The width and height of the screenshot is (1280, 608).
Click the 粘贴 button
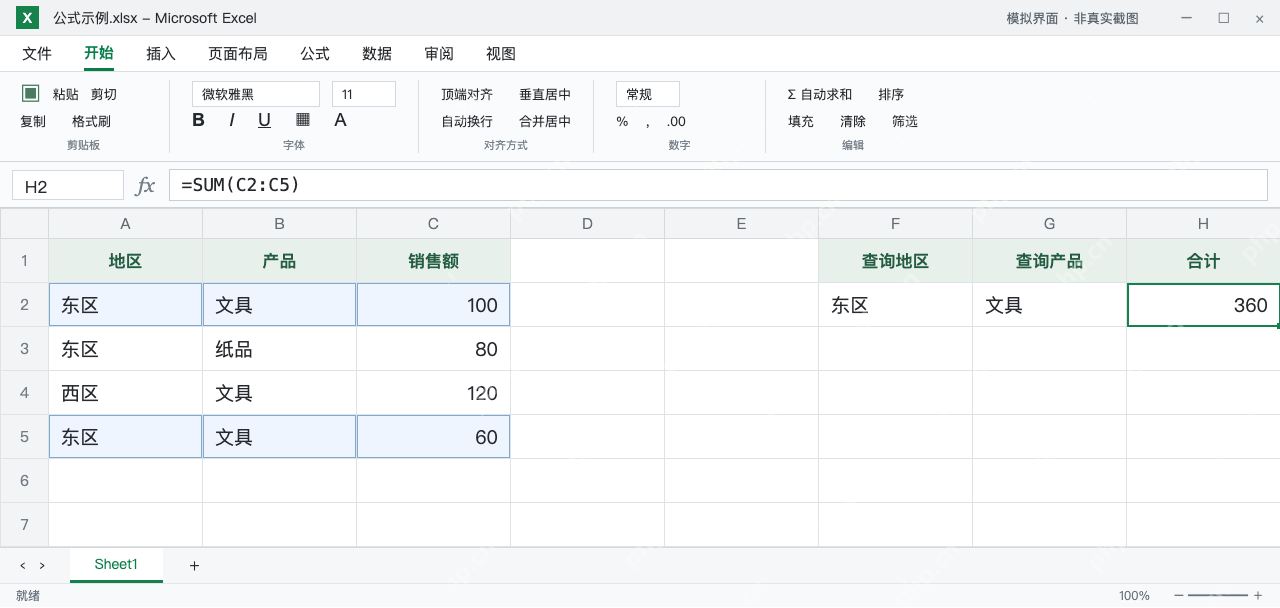(x=66, y=94)
